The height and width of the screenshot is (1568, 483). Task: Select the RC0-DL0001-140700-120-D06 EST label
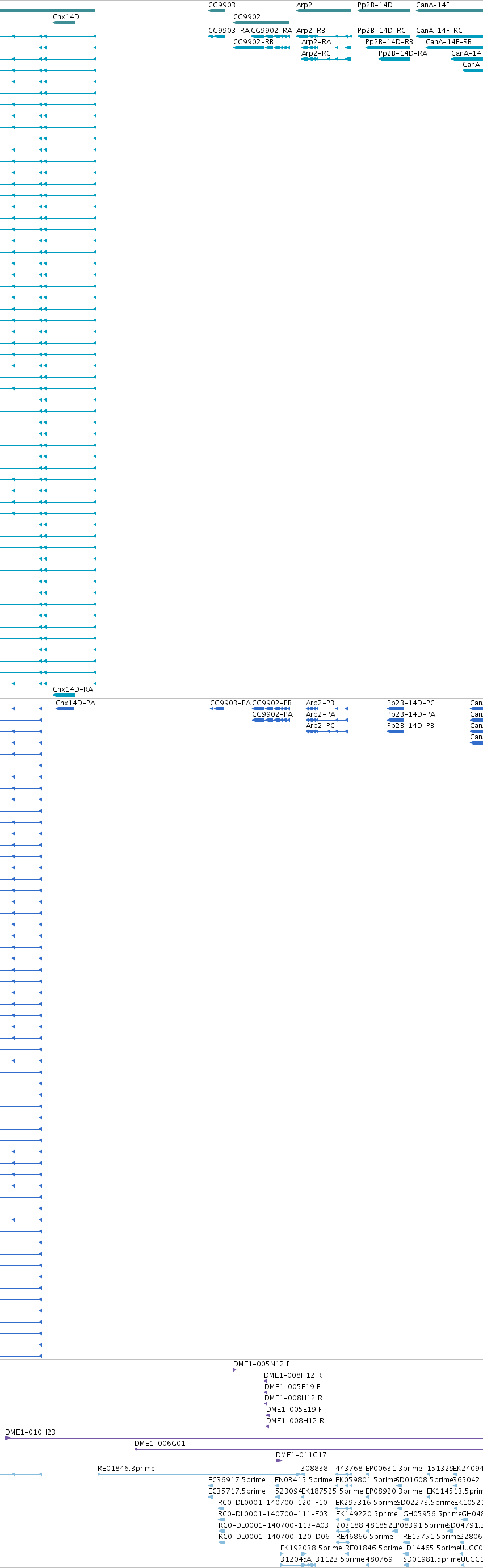[274, 1537]
